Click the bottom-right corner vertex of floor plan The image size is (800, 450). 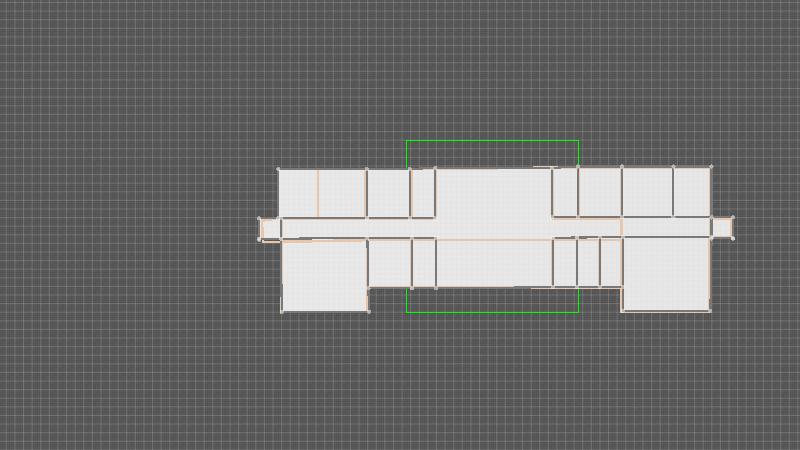(x=710, y=311)
